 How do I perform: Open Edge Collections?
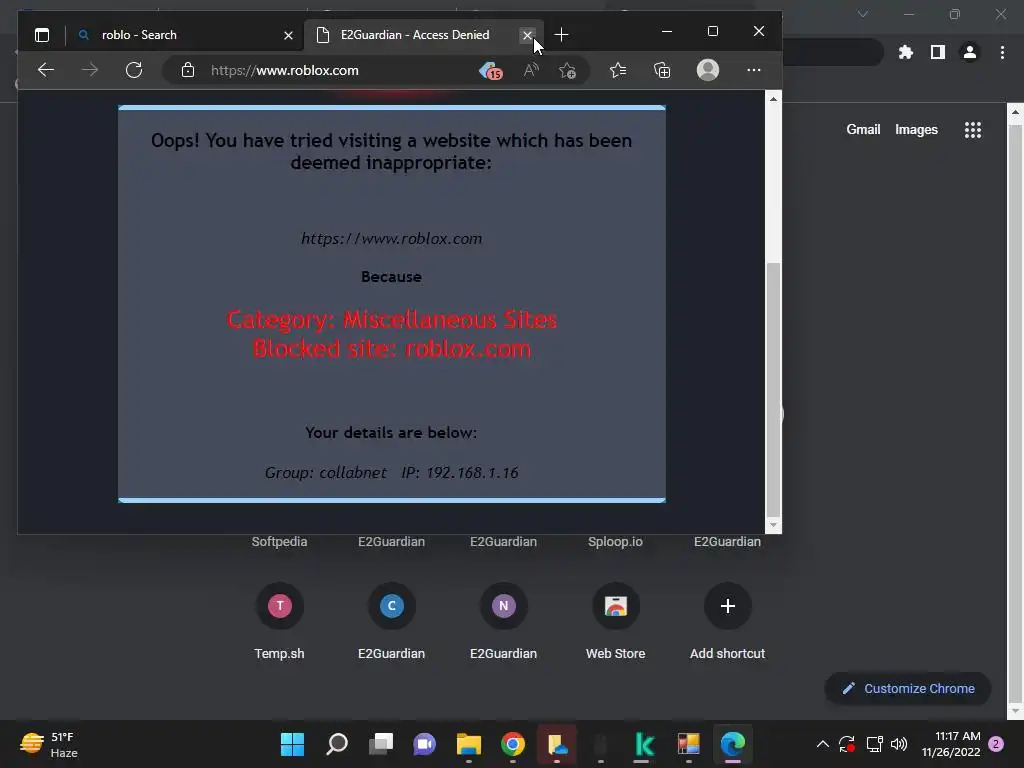[x=662, y=70]
